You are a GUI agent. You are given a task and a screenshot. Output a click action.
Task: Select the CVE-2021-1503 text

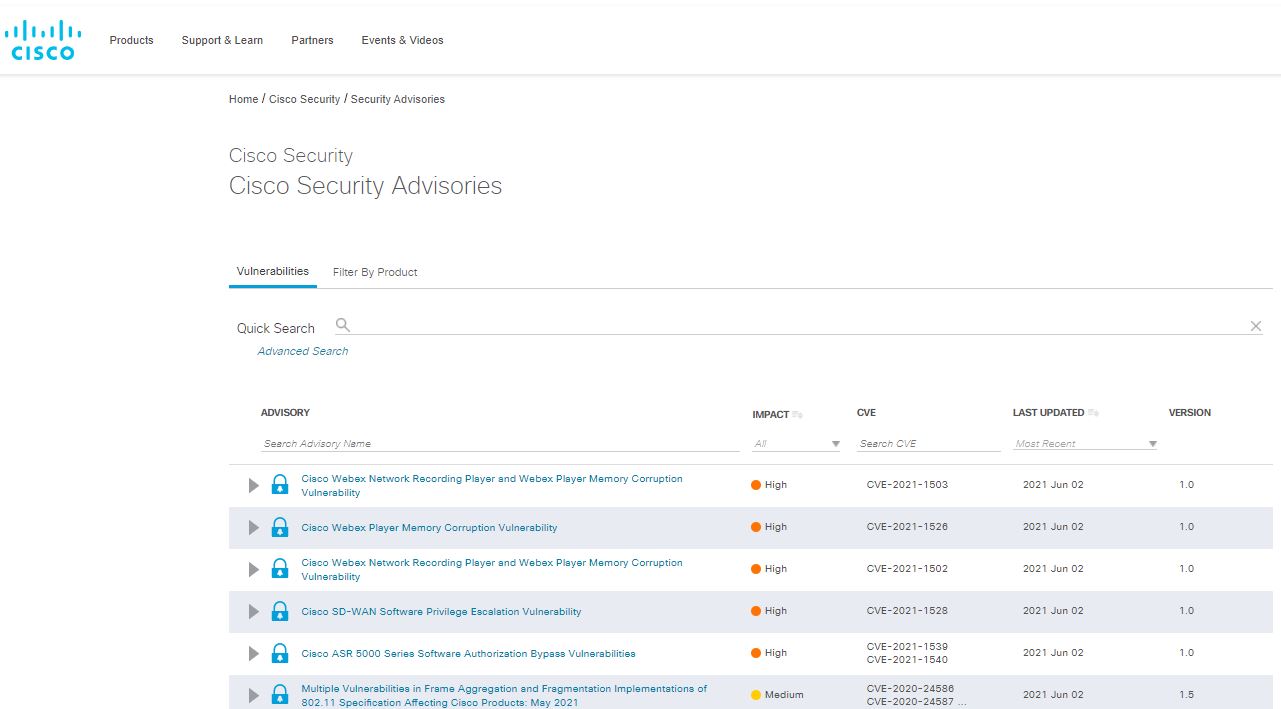907,485
